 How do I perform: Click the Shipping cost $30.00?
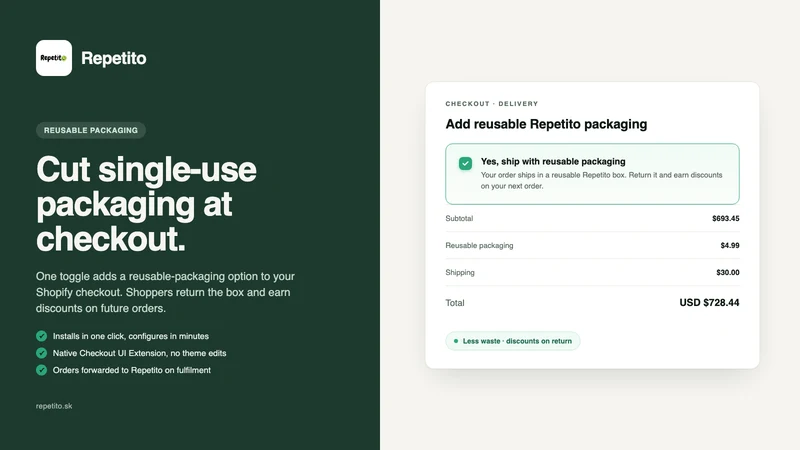tap(728, 272)
